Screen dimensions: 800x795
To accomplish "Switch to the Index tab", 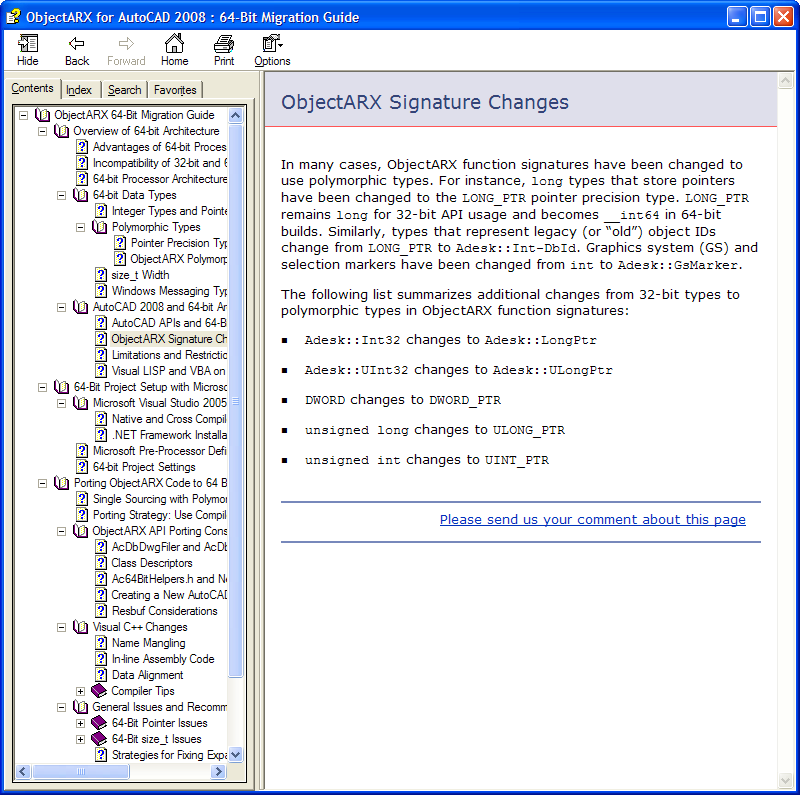I will pos(79,90).
